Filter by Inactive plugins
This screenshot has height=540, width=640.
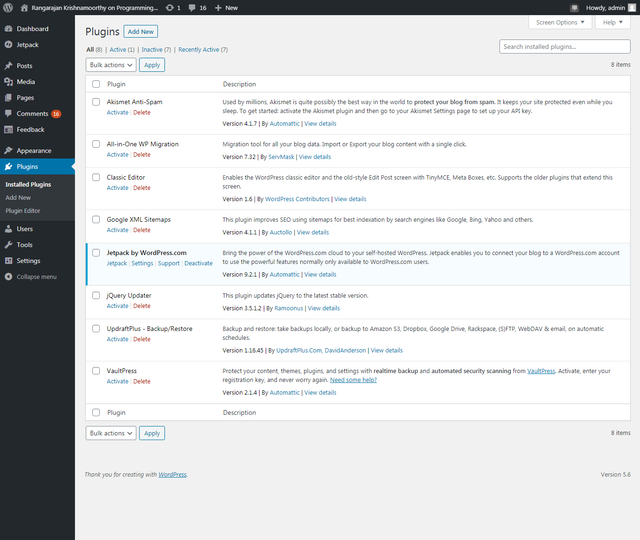click(152, 49)
